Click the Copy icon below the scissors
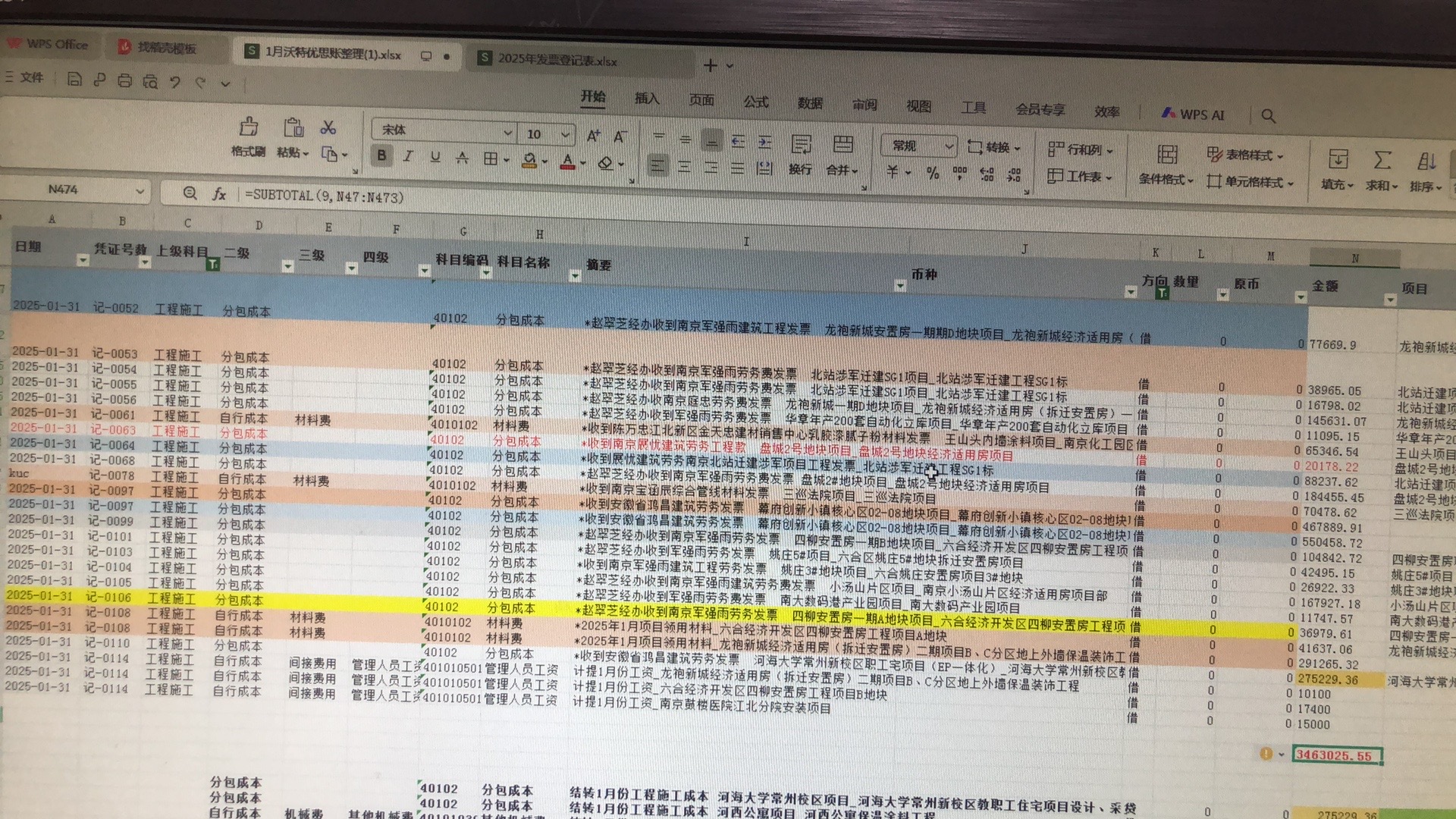The width and height of the screenshot is (1456, 819). pos(329,154)
